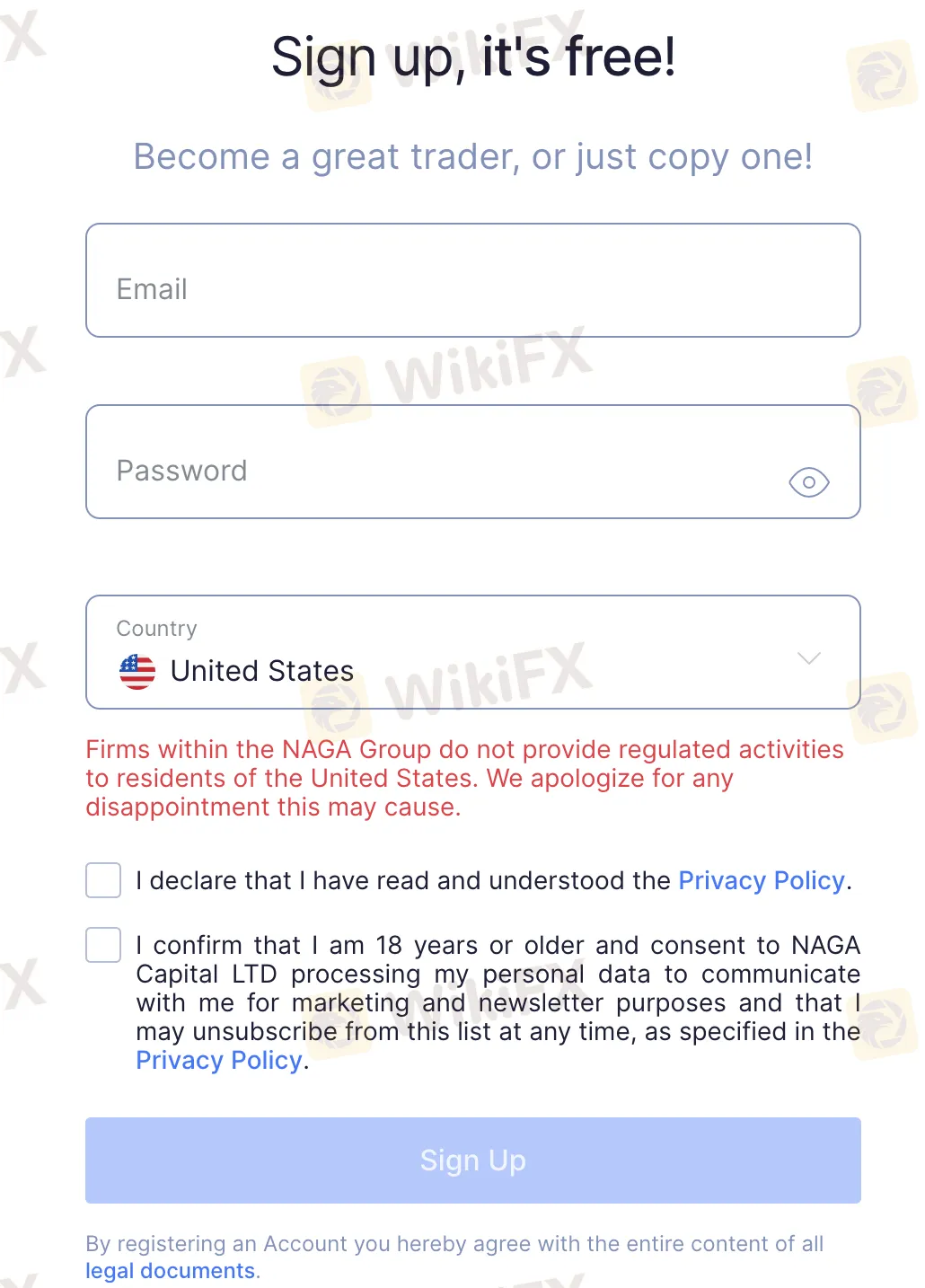Click the NAGA Capital LTD consent paragraph text

tap(498, 988)
